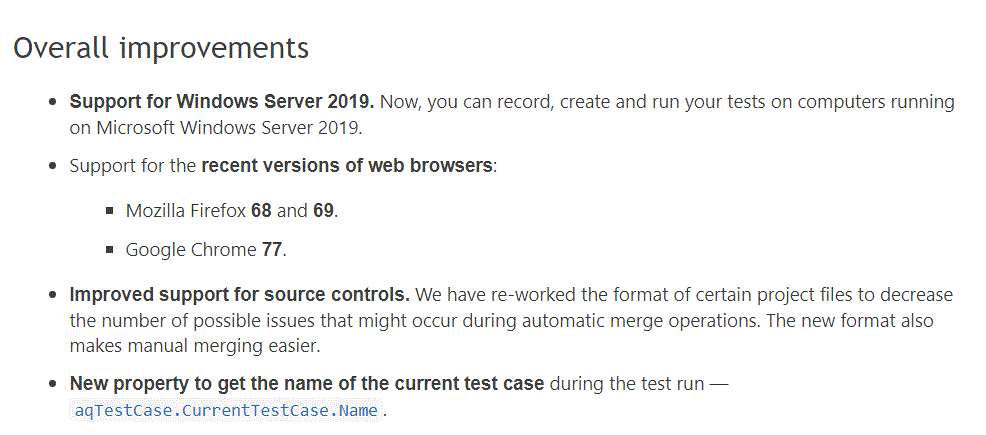Click the bold Firefox version number 69
The width and height of the screenshot is (986, 435).
point(324,211)
